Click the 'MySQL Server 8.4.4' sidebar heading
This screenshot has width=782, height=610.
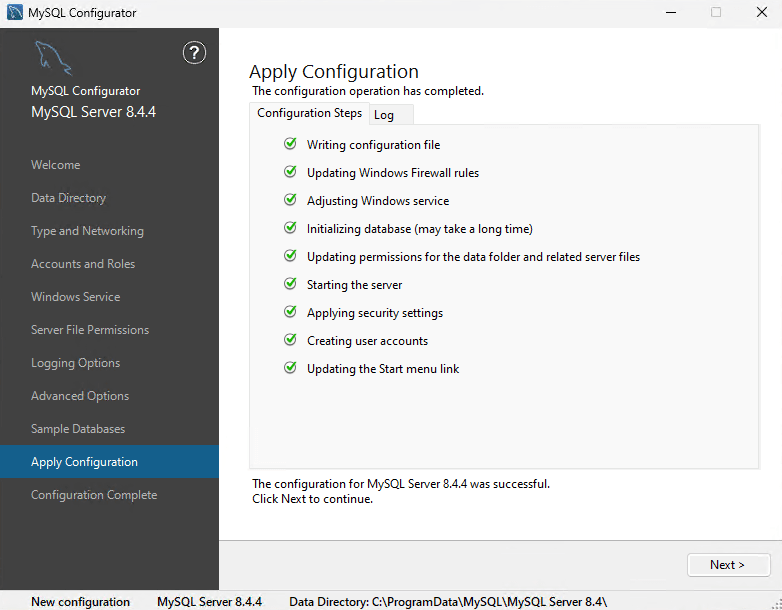pos(93,112)
